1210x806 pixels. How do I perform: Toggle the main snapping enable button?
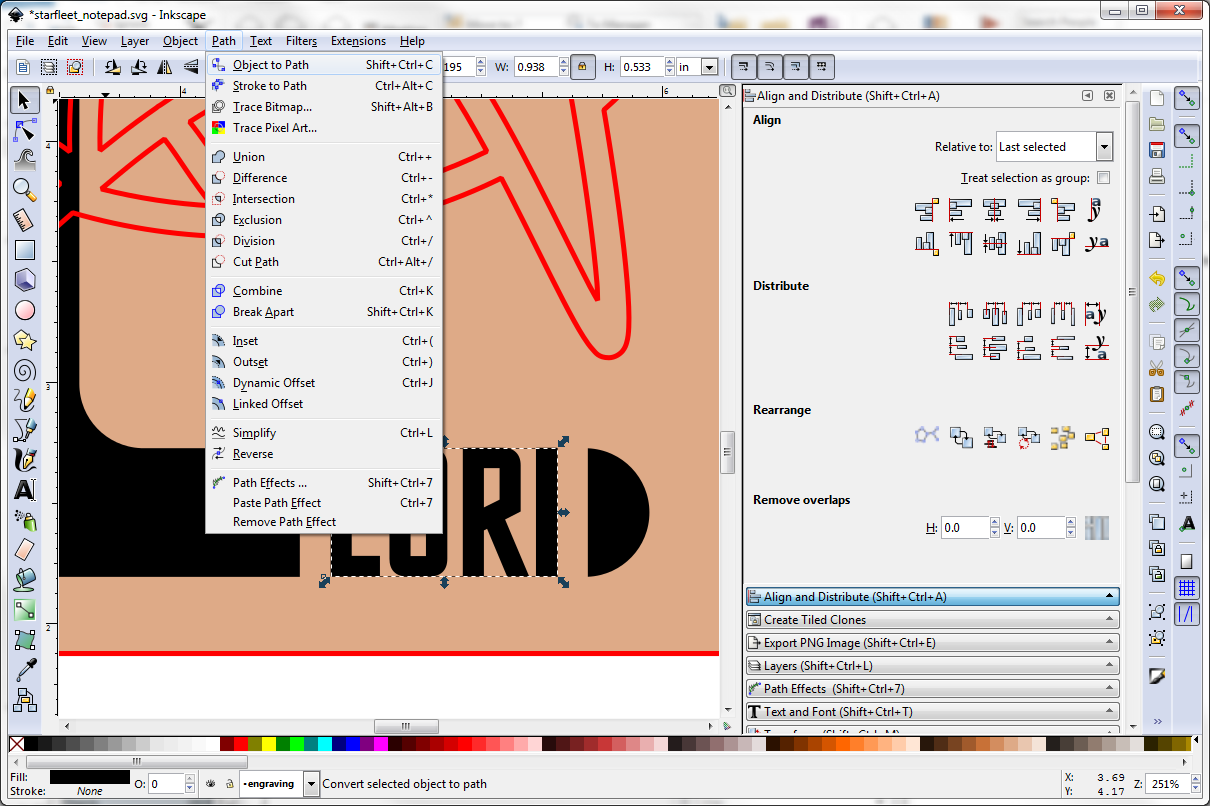click(1187, 98)
